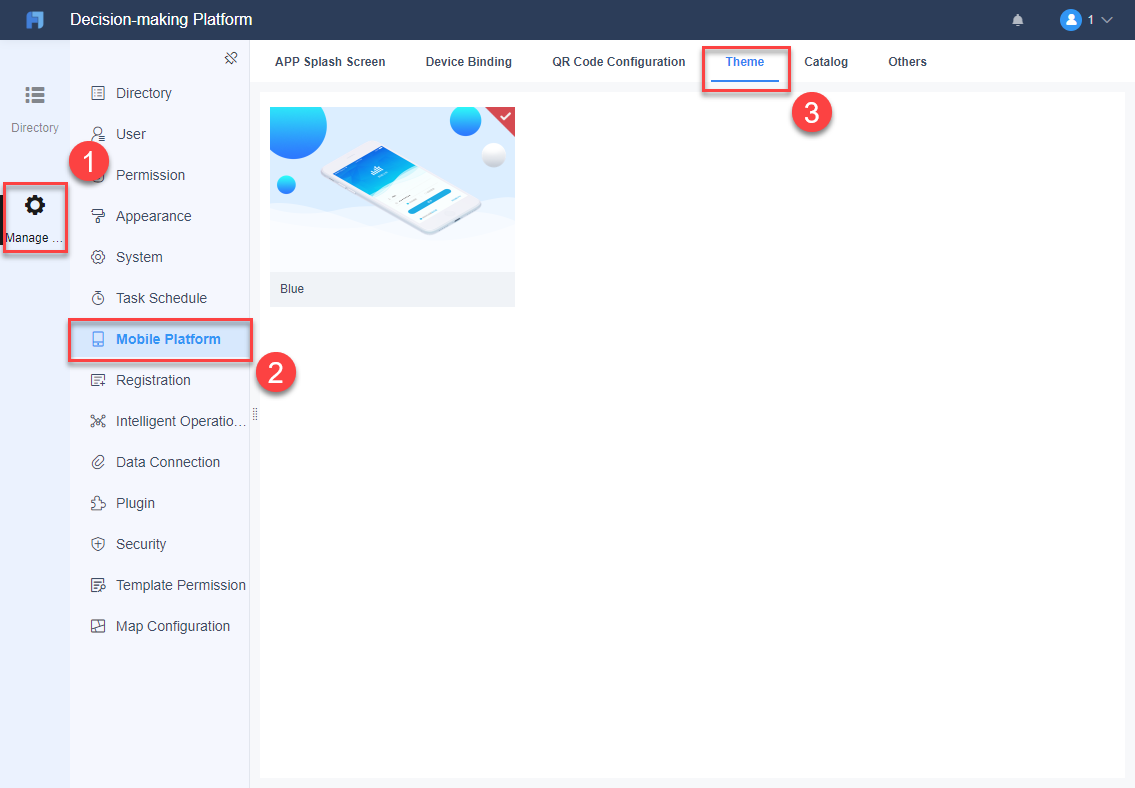
Task: Open the notification bell
Action: pyautogui.click(x=1017, y=19)
